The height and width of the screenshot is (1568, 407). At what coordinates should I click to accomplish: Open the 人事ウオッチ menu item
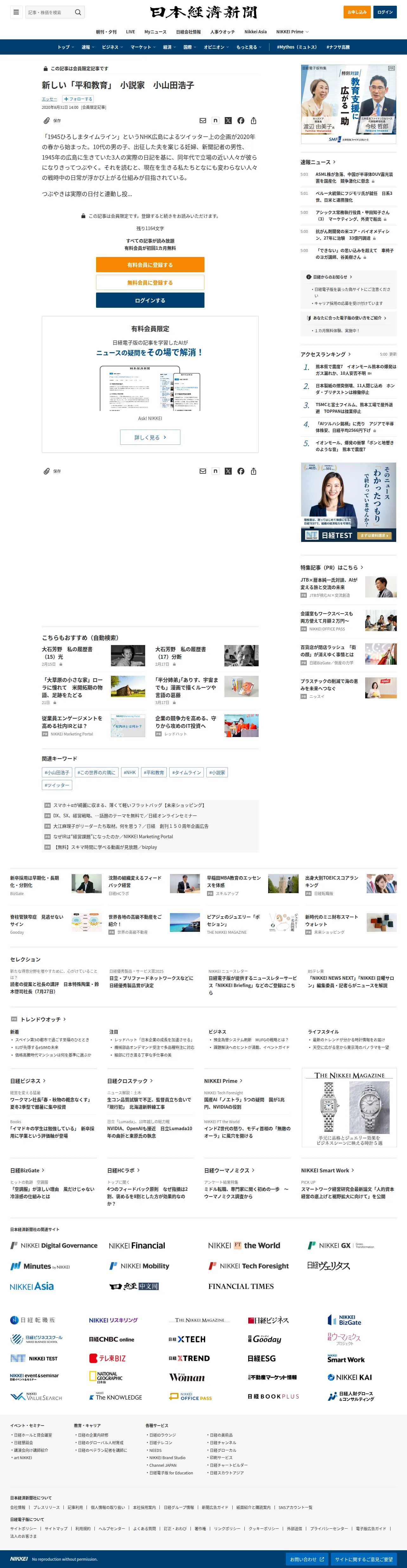click(223, 32)
